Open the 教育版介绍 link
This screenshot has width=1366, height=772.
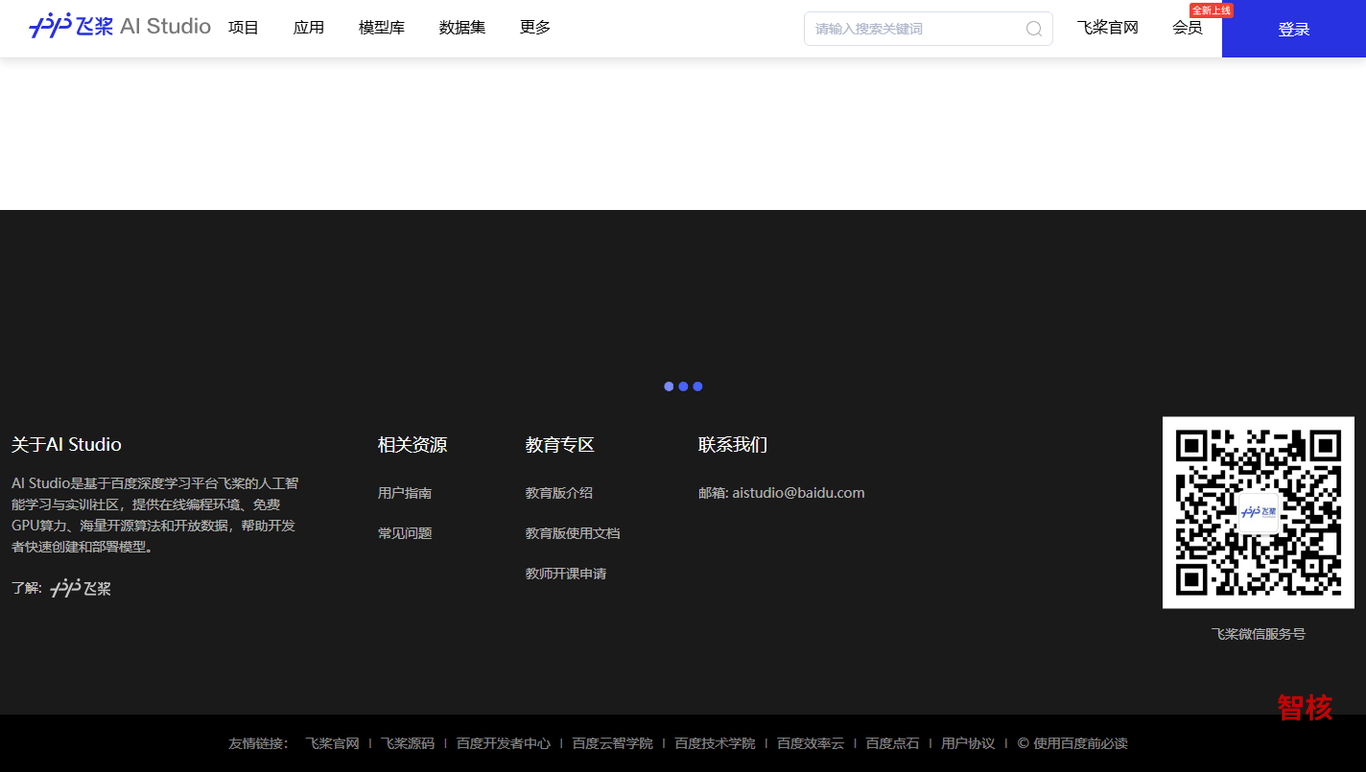pos(559,493)
